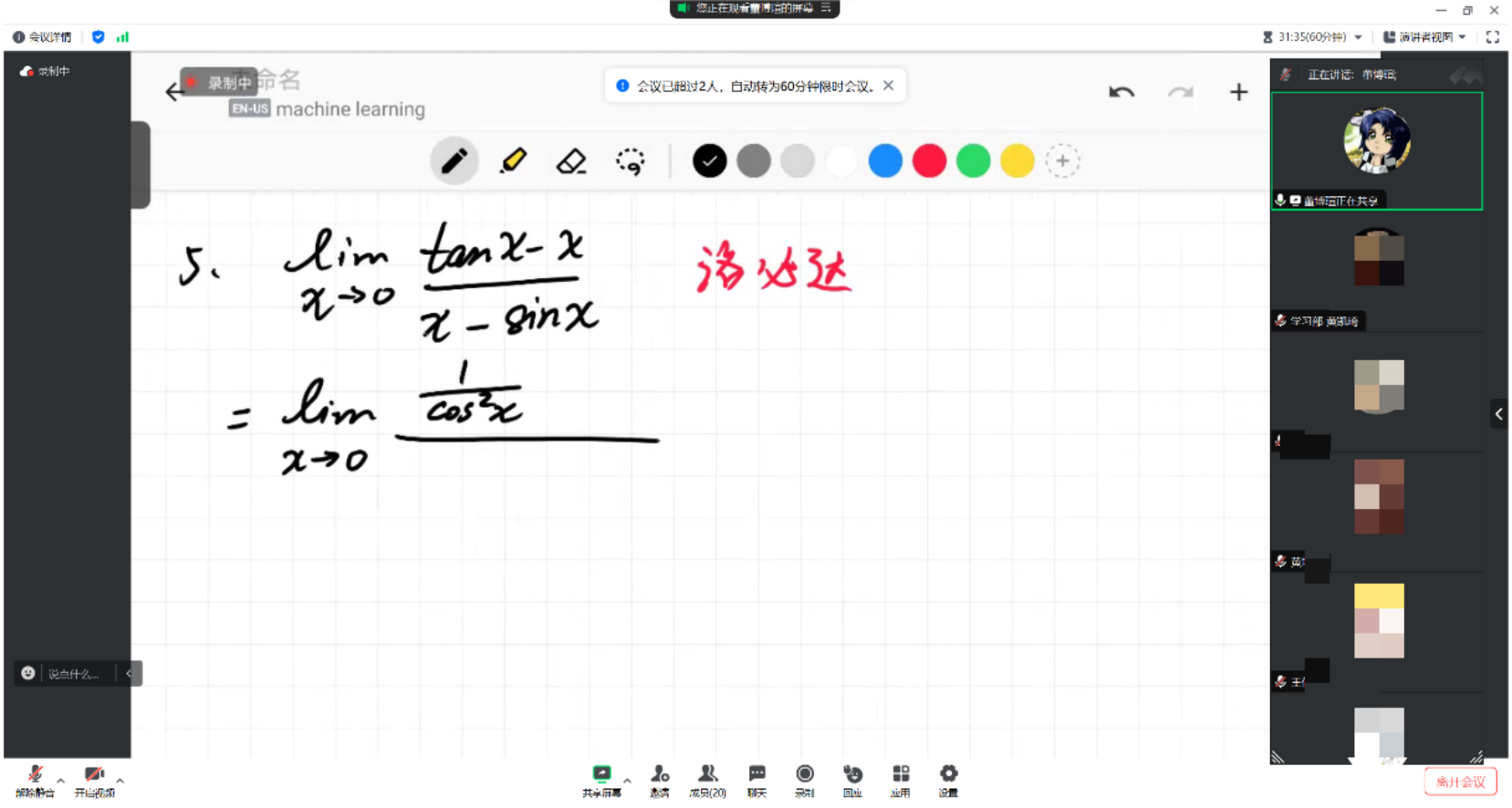Screen dimensions: 1512x808
Task: Open the invite participants icon
Action: coord(660,780)
